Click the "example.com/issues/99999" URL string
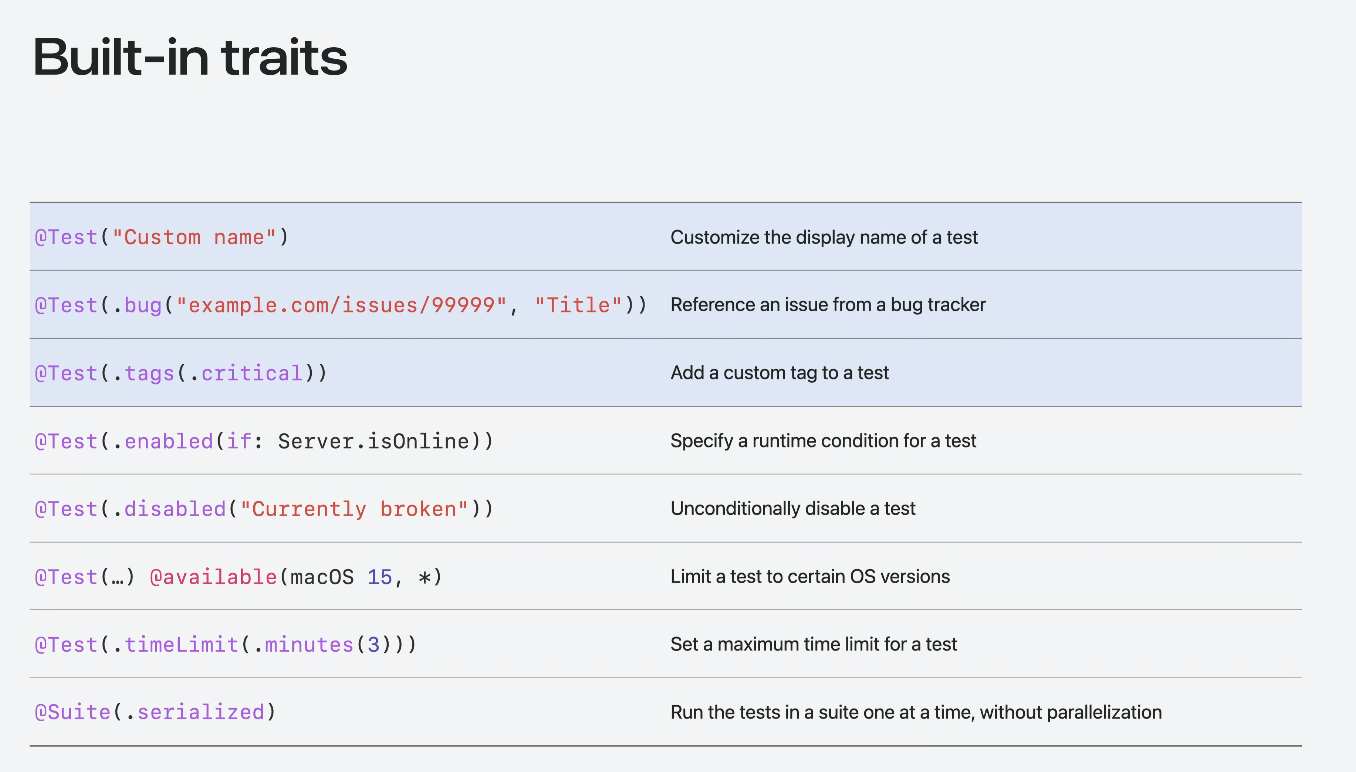 [342, 305]
